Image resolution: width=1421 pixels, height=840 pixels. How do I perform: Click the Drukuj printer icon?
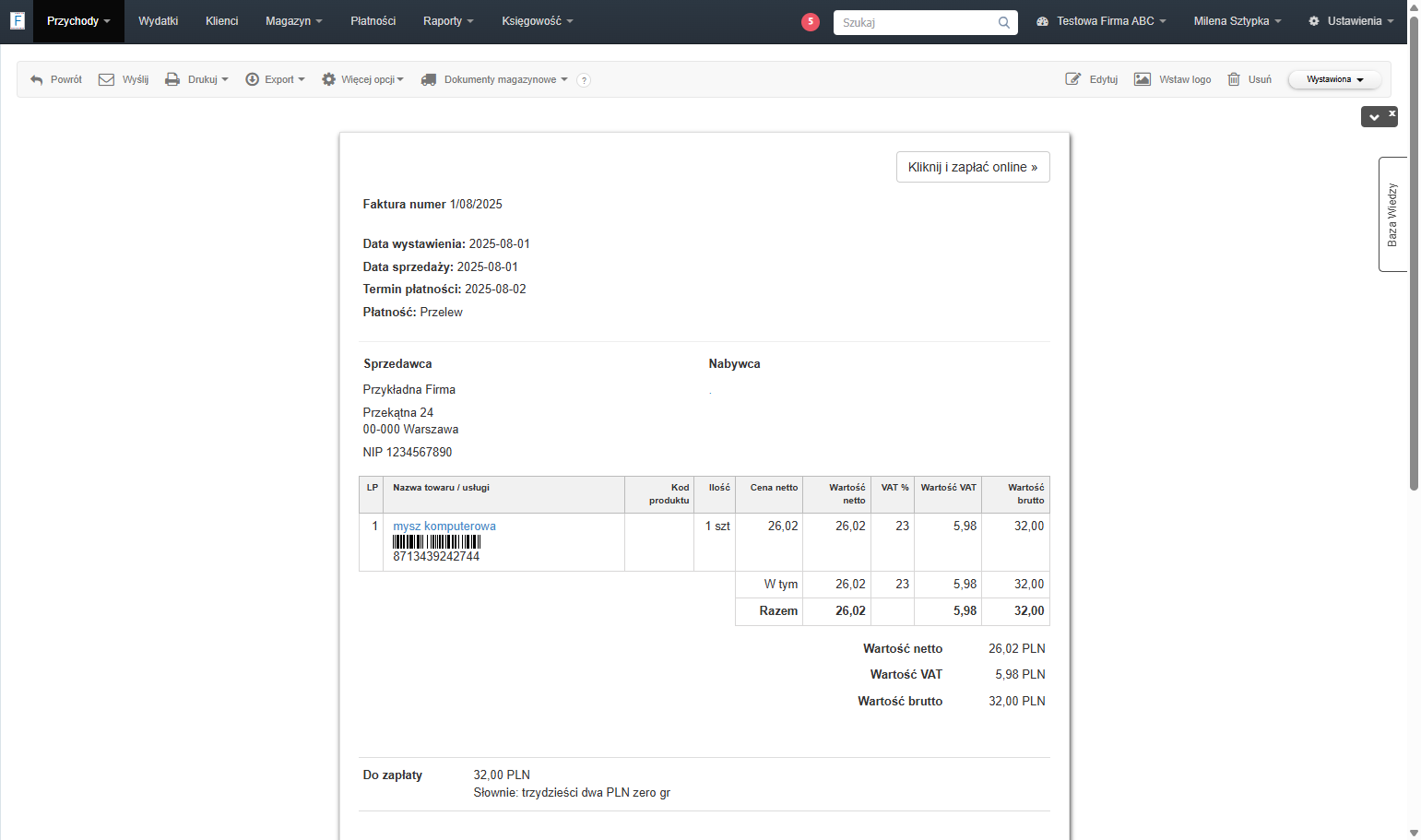172,79
